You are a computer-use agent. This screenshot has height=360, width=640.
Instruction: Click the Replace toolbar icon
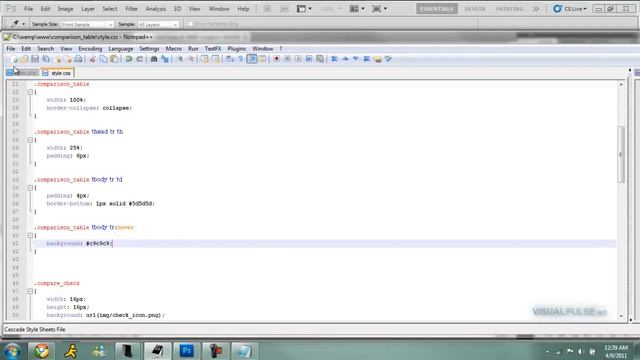click(165, 59)
